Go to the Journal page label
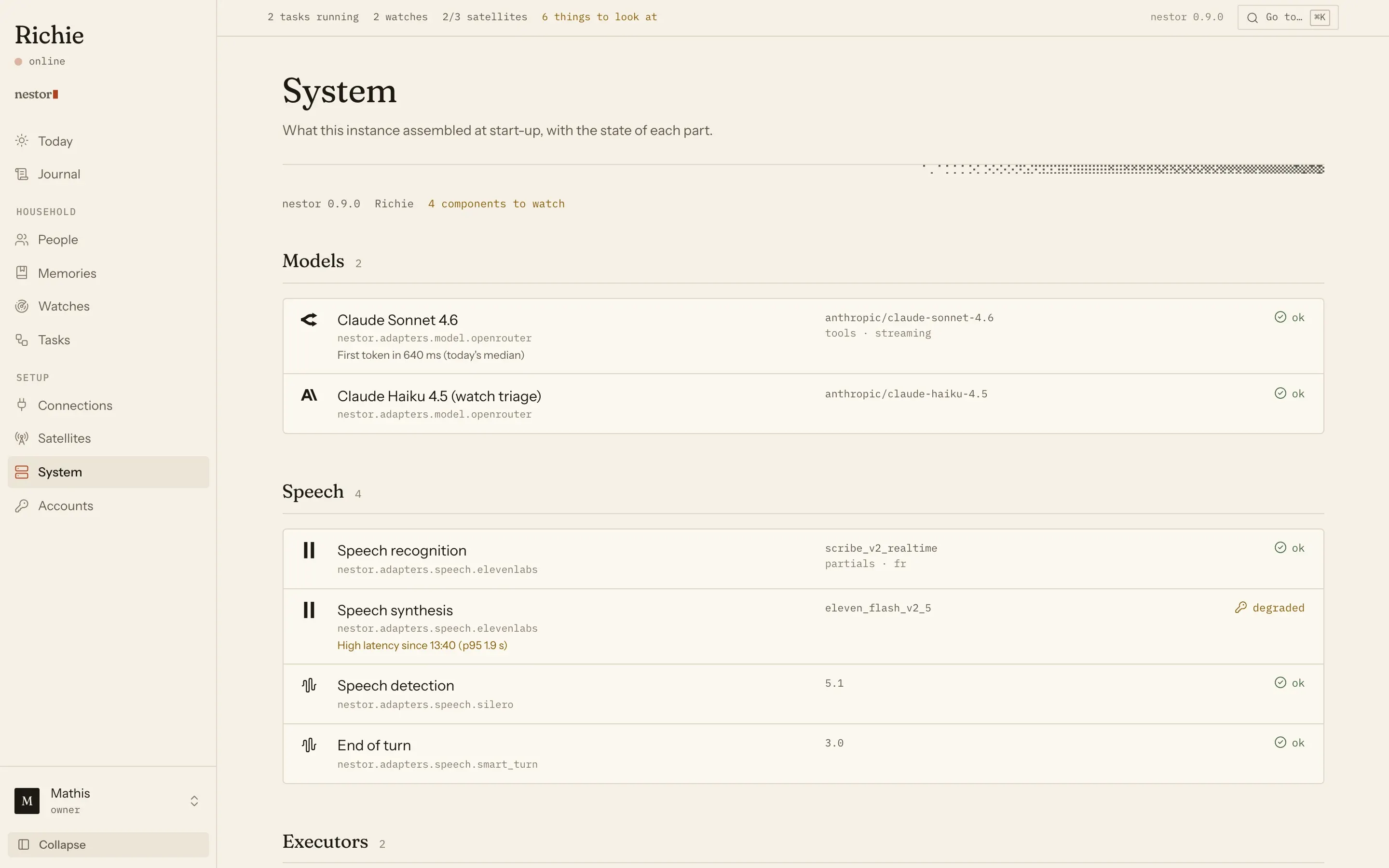The image size is (1389, 868). click(59, 174)
